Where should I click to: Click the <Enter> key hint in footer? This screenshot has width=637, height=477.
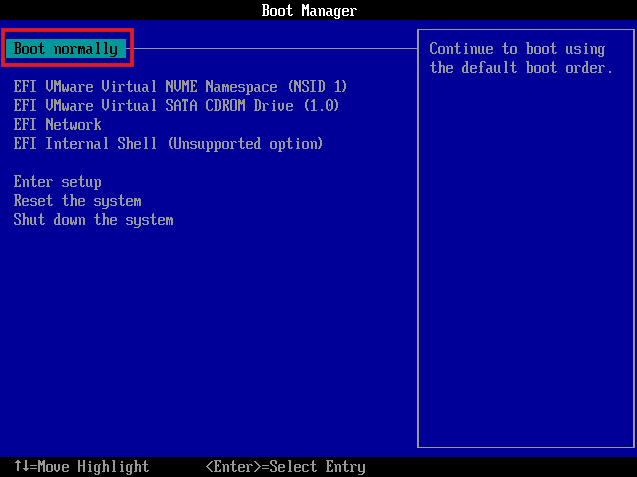pos(237,467)
